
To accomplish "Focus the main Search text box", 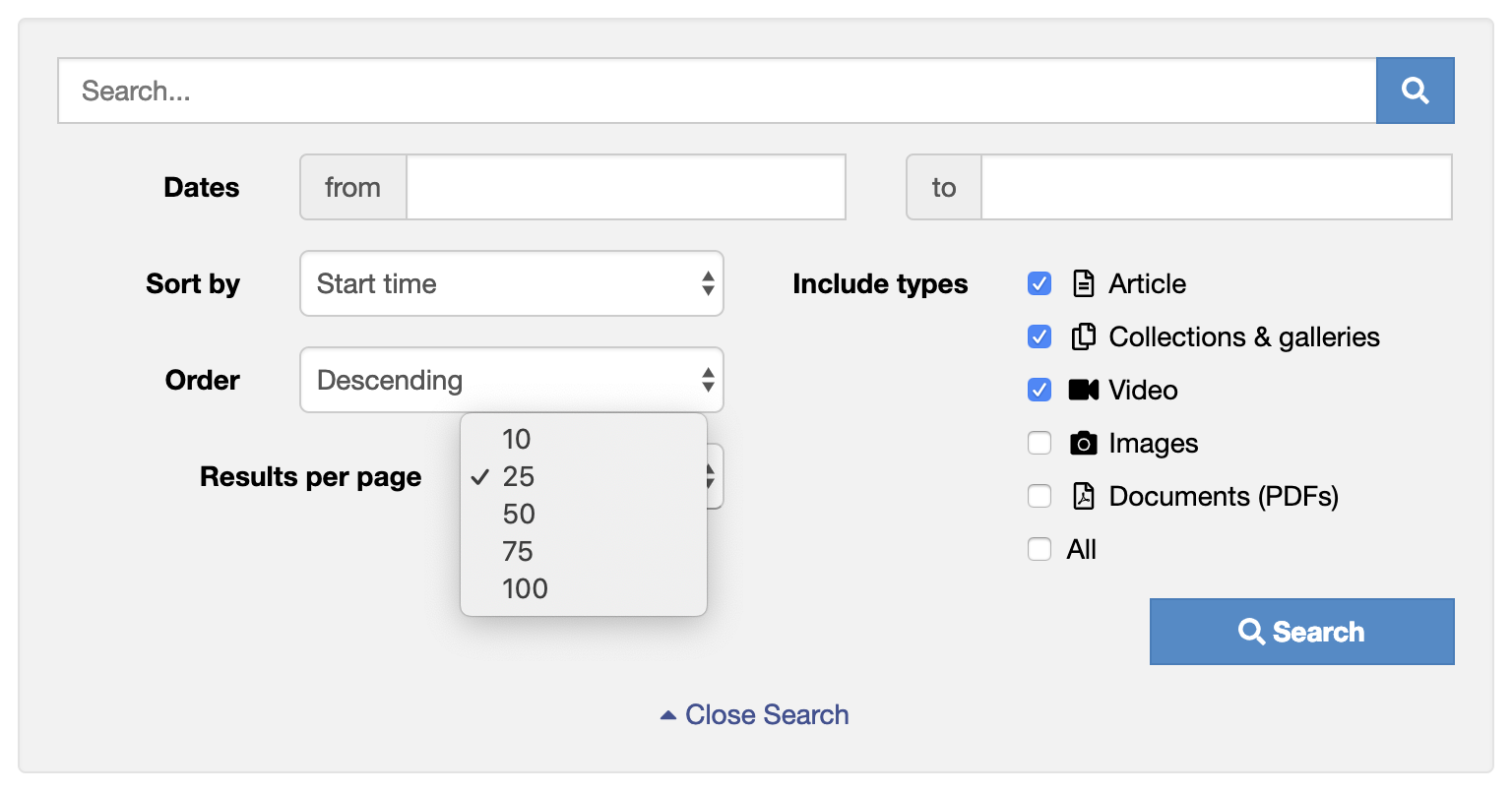I will pyautogui.click(x=717, y=91).
